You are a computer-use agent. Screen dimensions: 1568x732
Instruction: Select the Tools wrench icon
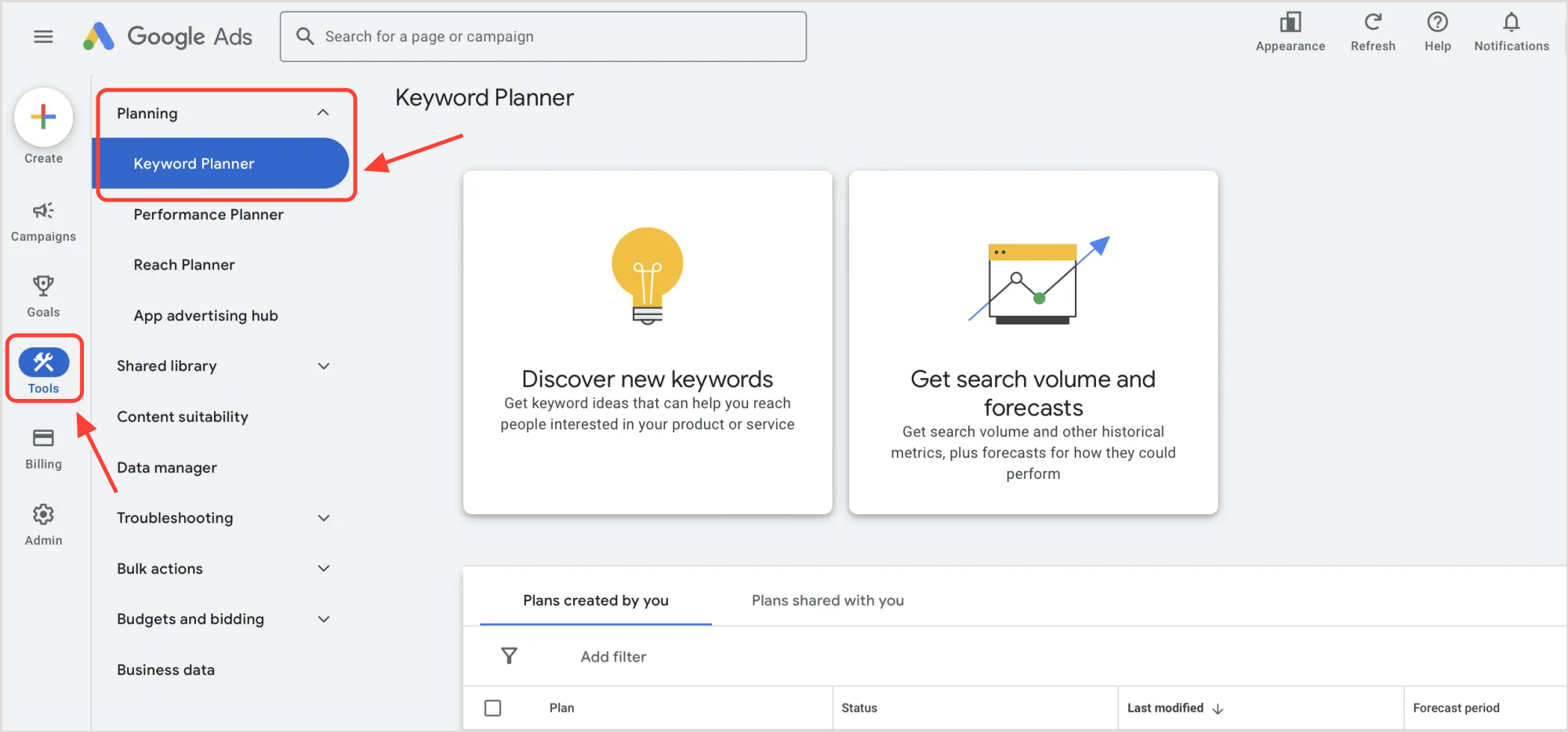44,362
